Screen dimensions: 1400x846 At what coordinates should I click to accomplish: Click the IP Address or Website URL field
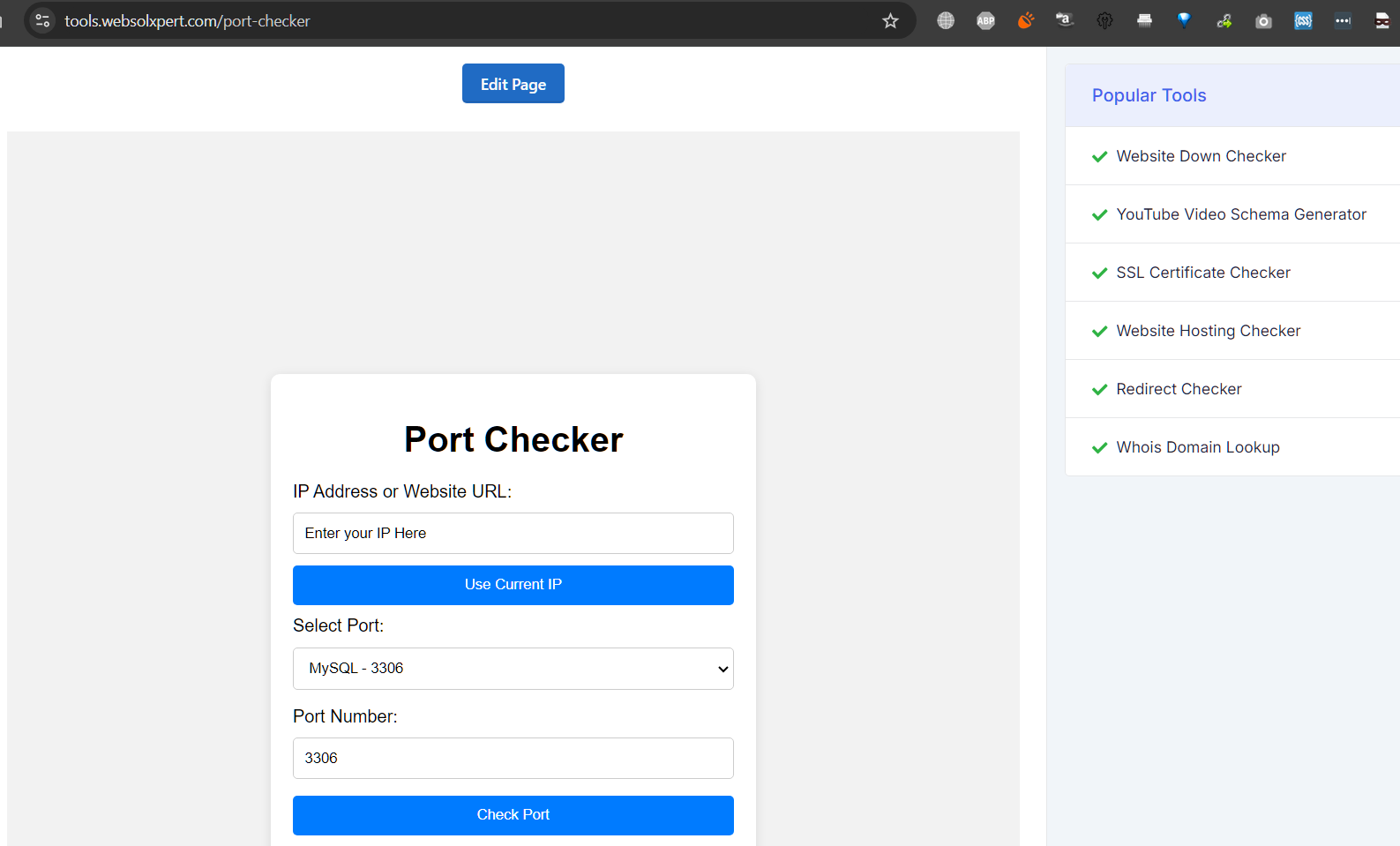(x=513, y=534)
